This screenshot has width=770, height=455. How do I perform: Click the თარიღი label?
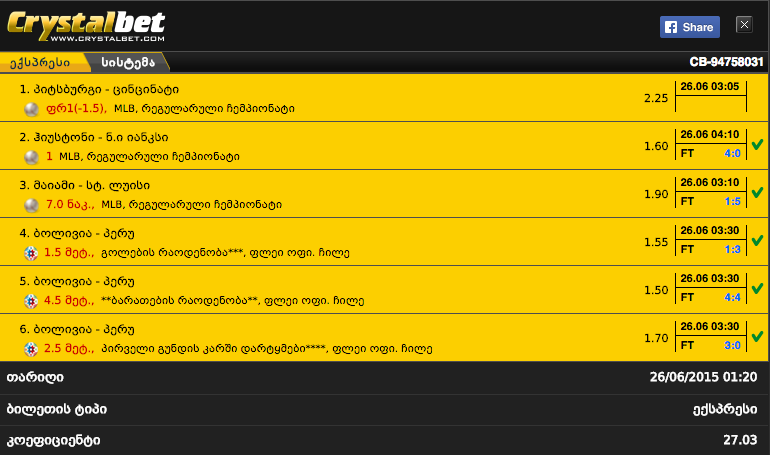tap(35, 377)
